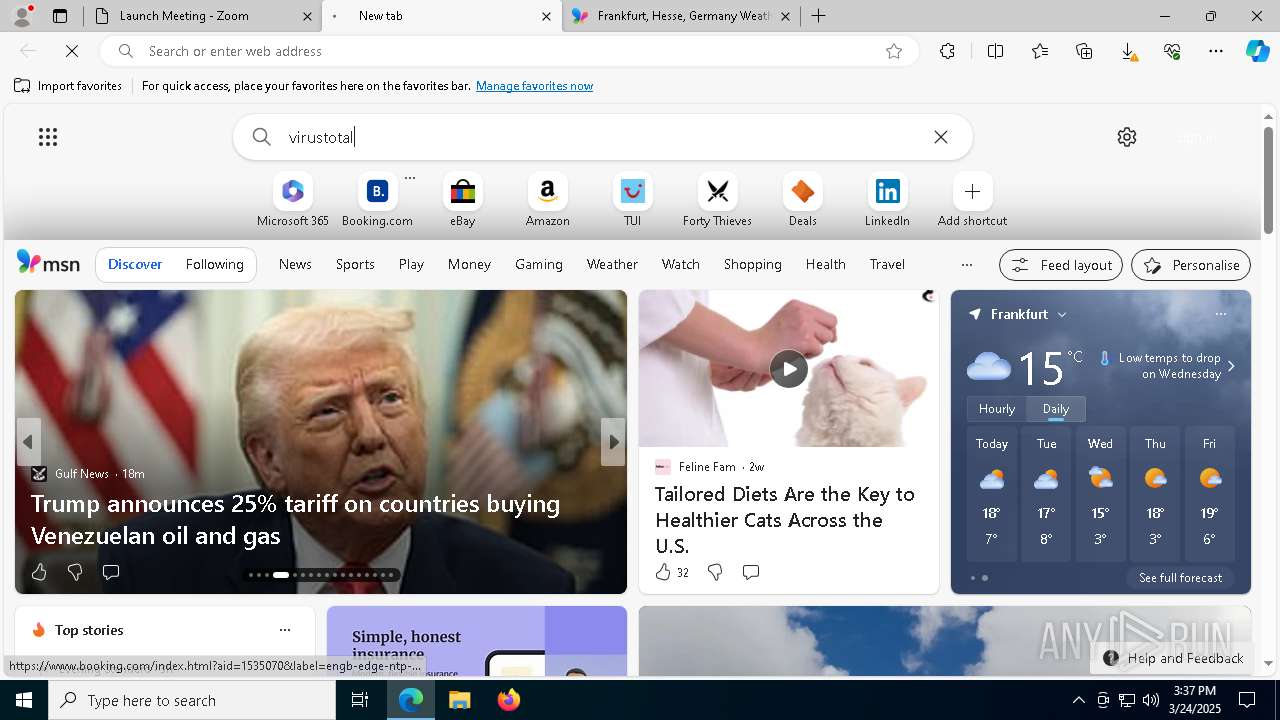This screenshot has width=1280, height=720.
Task: Click the search magnifier in search box
Action: pos(261,137)
